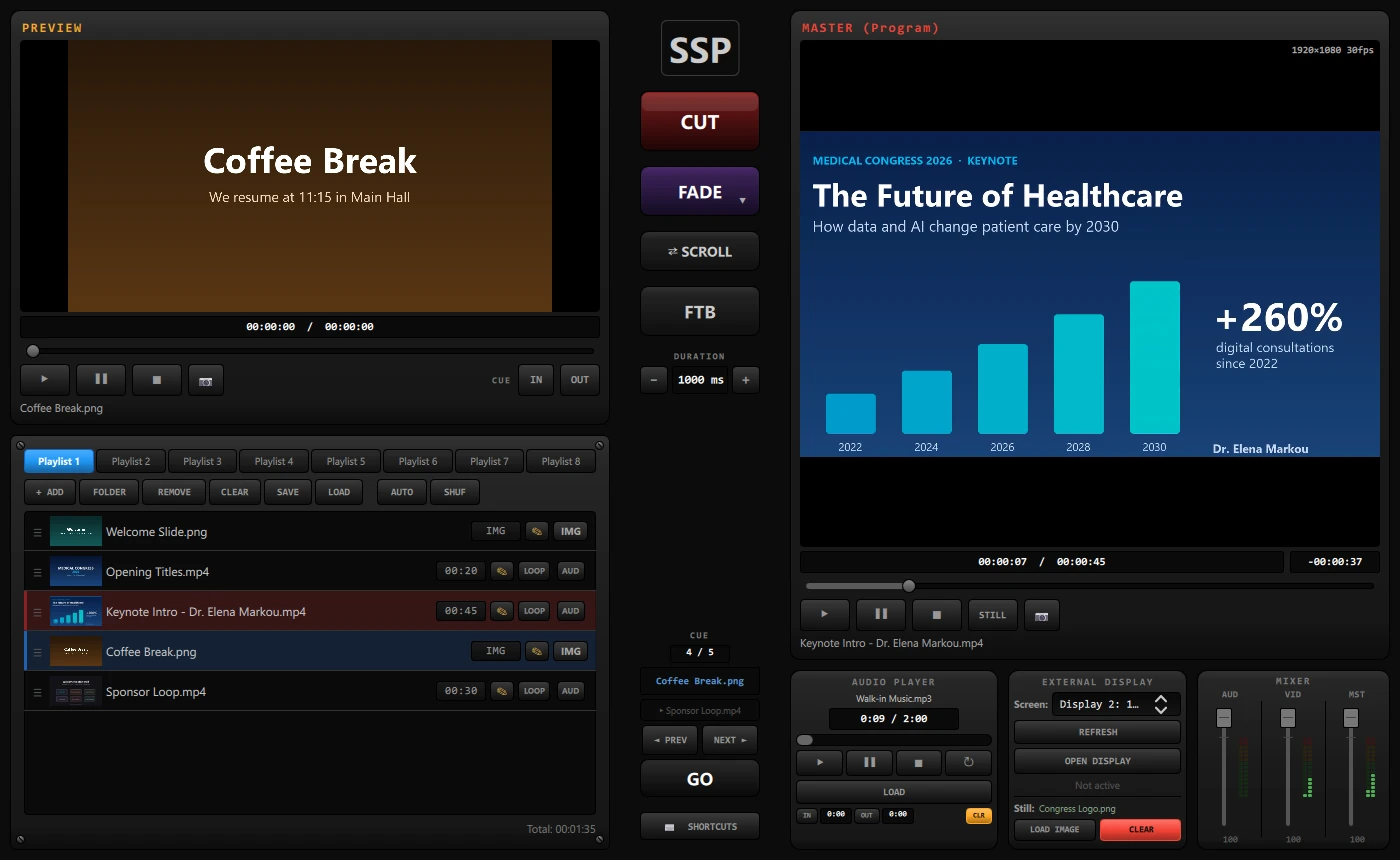This screenshot has width=1400, height=860.
Task: Take a snapshot of the Preview frame
Action: [205, 381]
